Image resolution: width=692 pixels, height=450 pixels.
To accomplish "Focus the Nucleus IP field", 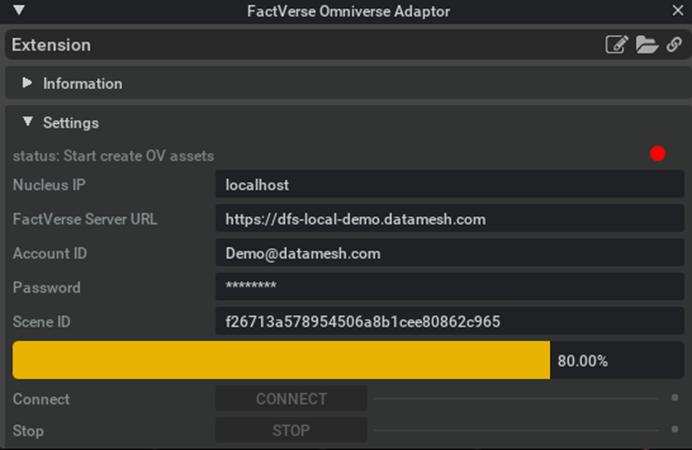I will point(450,185).
